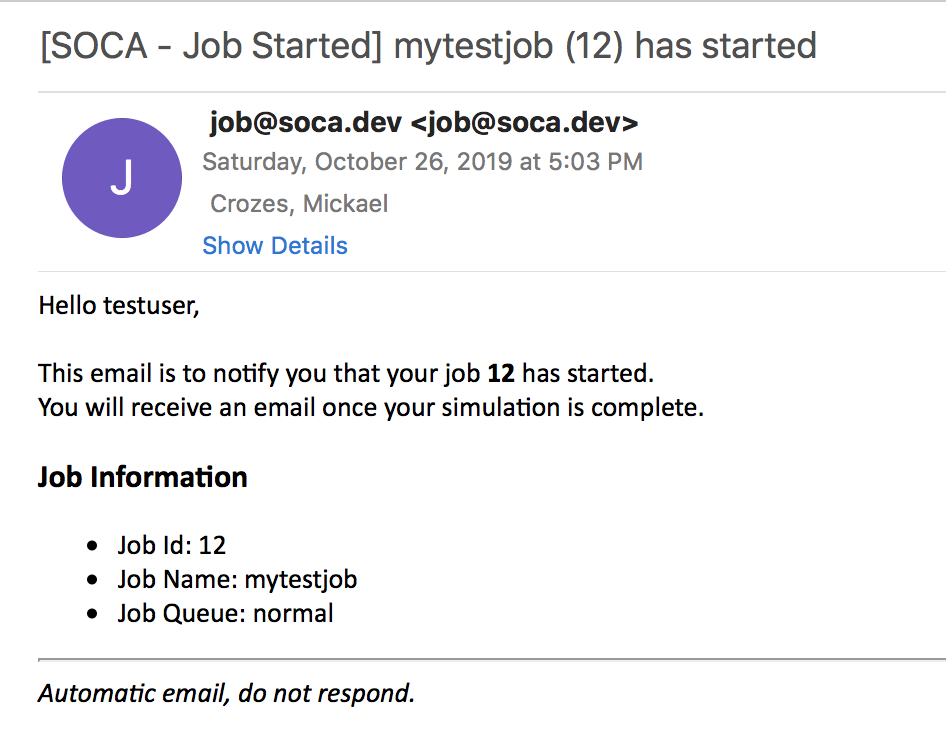
Task: Click the bullet point before Job Id
Action: tap(94, 546)
